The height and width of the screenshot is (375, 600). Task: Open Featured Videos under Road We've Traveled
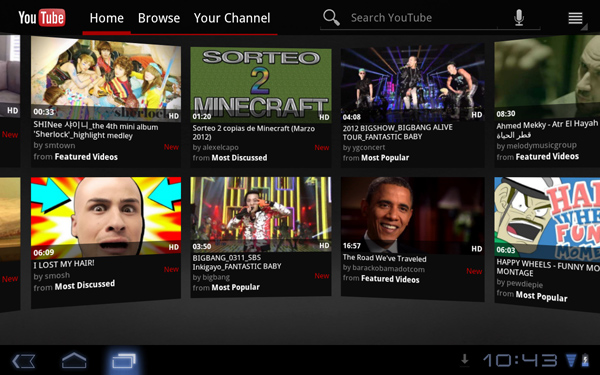click(390, 279)
